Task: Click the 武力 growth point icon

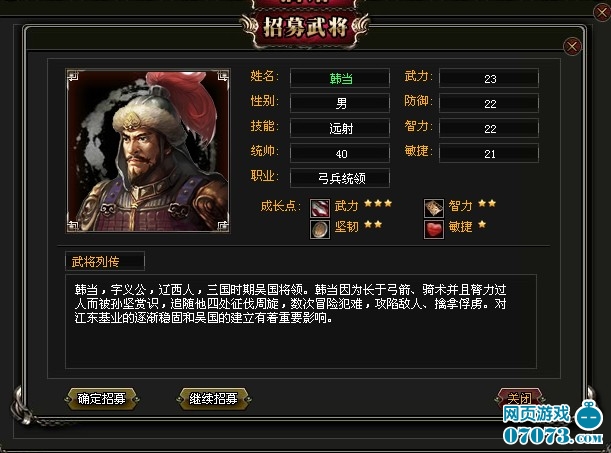Action: (320, 208)
